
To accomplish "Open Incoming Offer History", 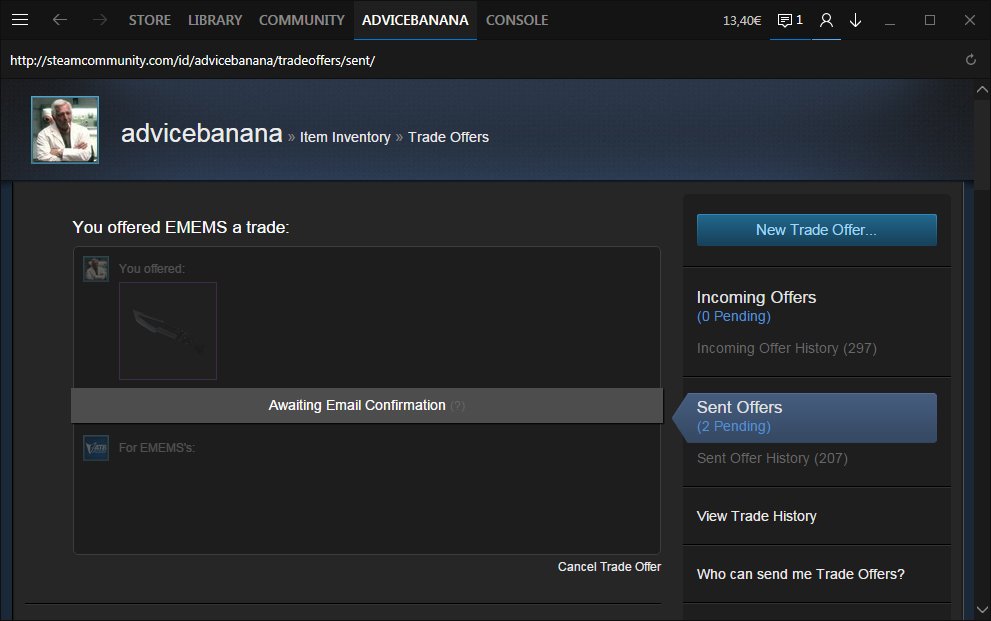I will coord(786,348).
